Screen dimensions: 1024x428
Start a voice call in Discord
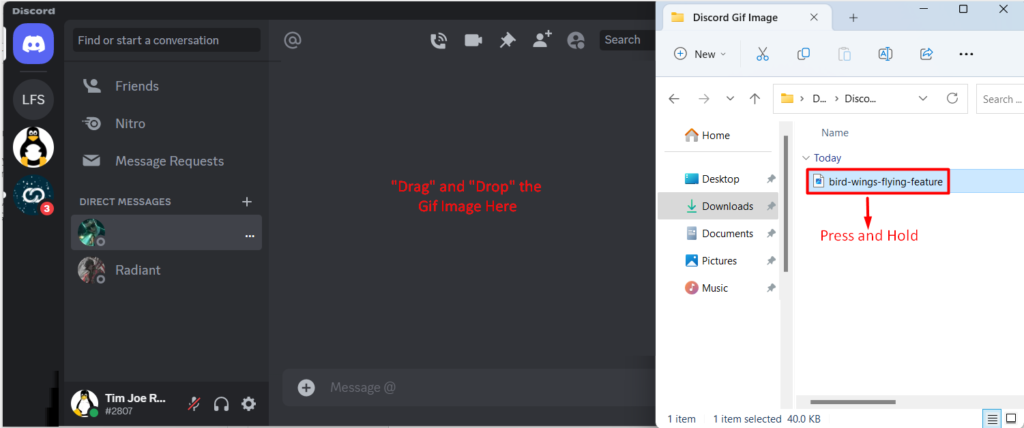438,41
